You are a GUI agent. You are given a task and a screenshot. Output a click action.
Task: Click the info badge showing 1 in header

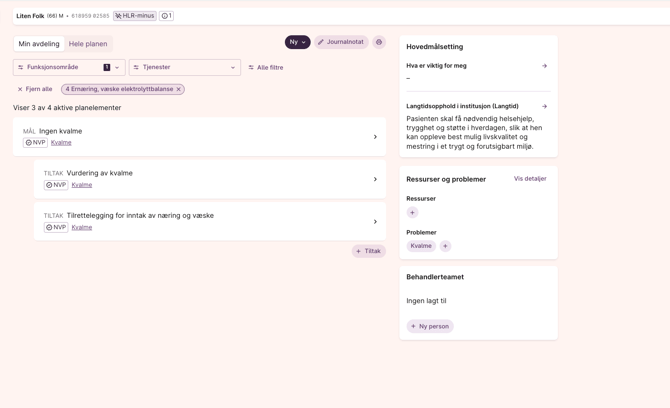tap(166, 16)
